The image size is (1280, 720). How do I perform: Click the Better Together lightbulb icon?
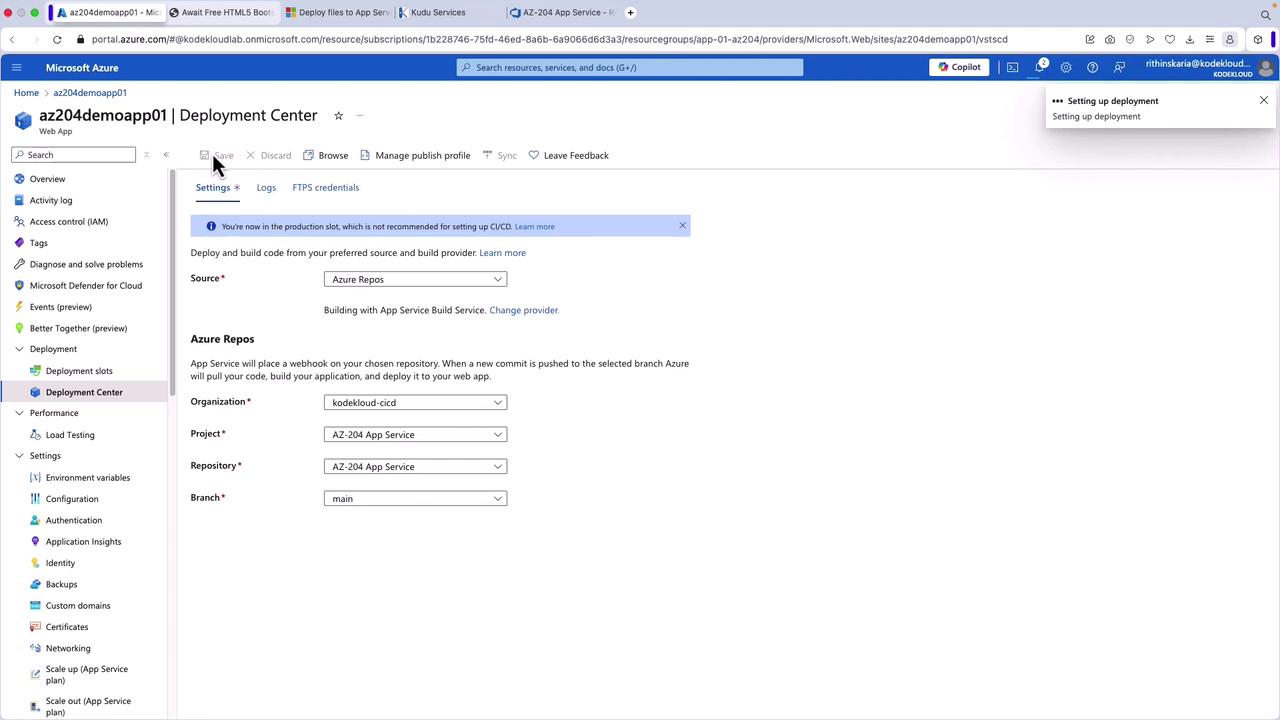[x=19, y=328]
